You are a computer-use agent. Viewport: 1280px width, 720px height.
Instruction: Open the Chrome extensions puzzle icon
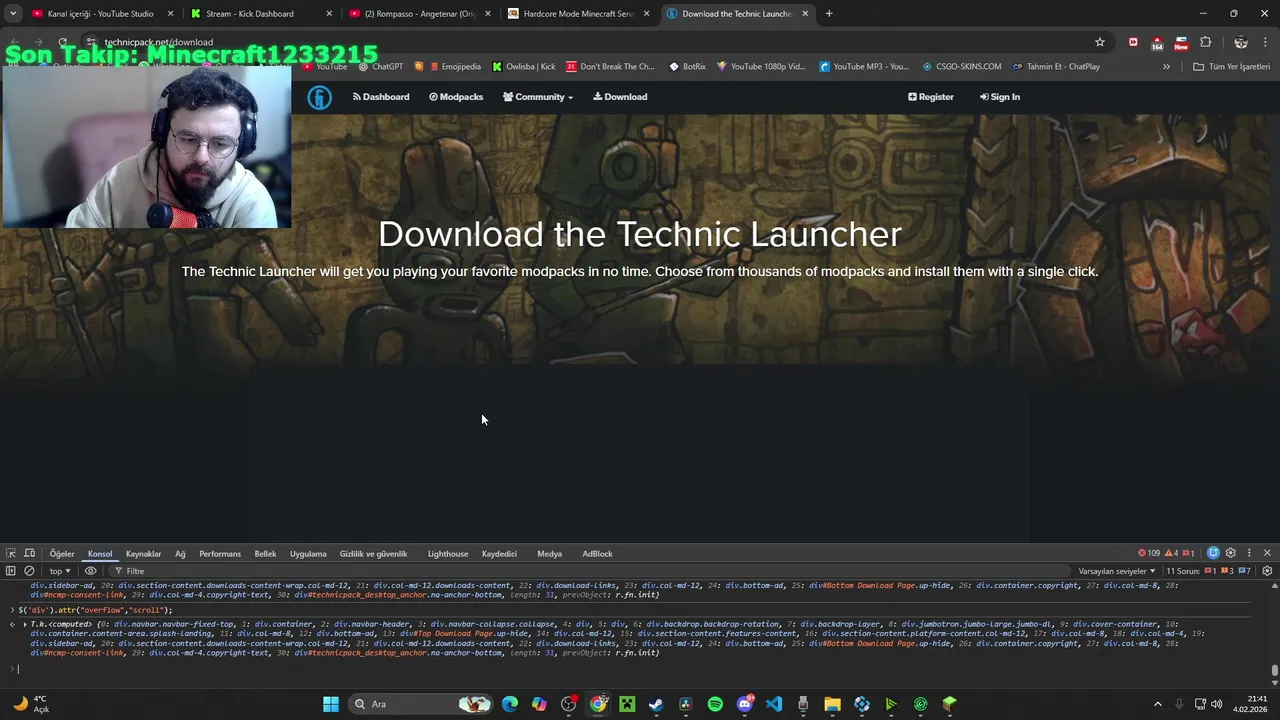(x=1205, y=42)
